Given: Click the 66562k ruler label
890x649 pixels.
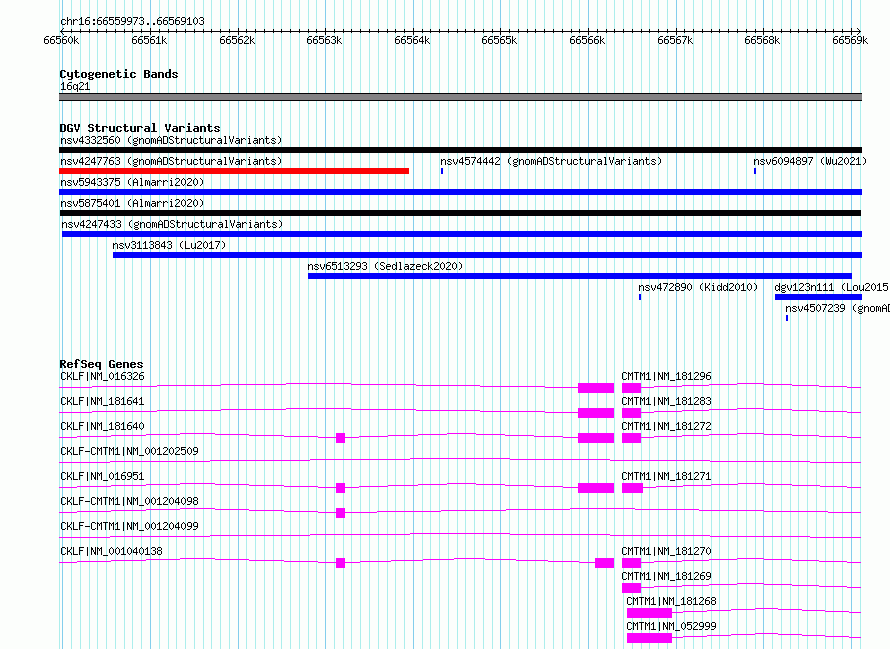Looking at the screenshot, I should click(237, 40).
